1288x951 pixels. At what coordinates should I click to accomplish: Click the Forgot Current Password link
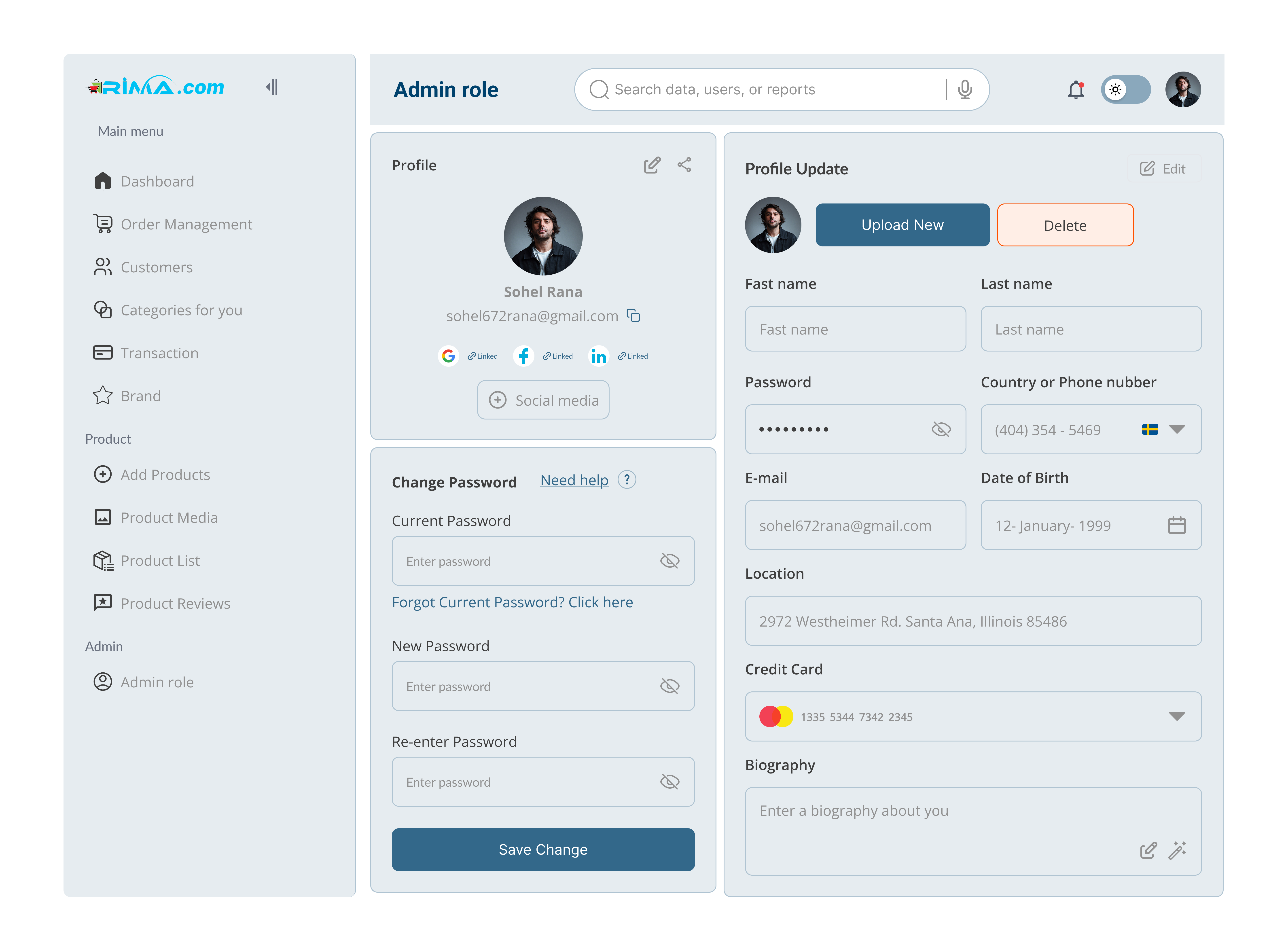[512, 602]
